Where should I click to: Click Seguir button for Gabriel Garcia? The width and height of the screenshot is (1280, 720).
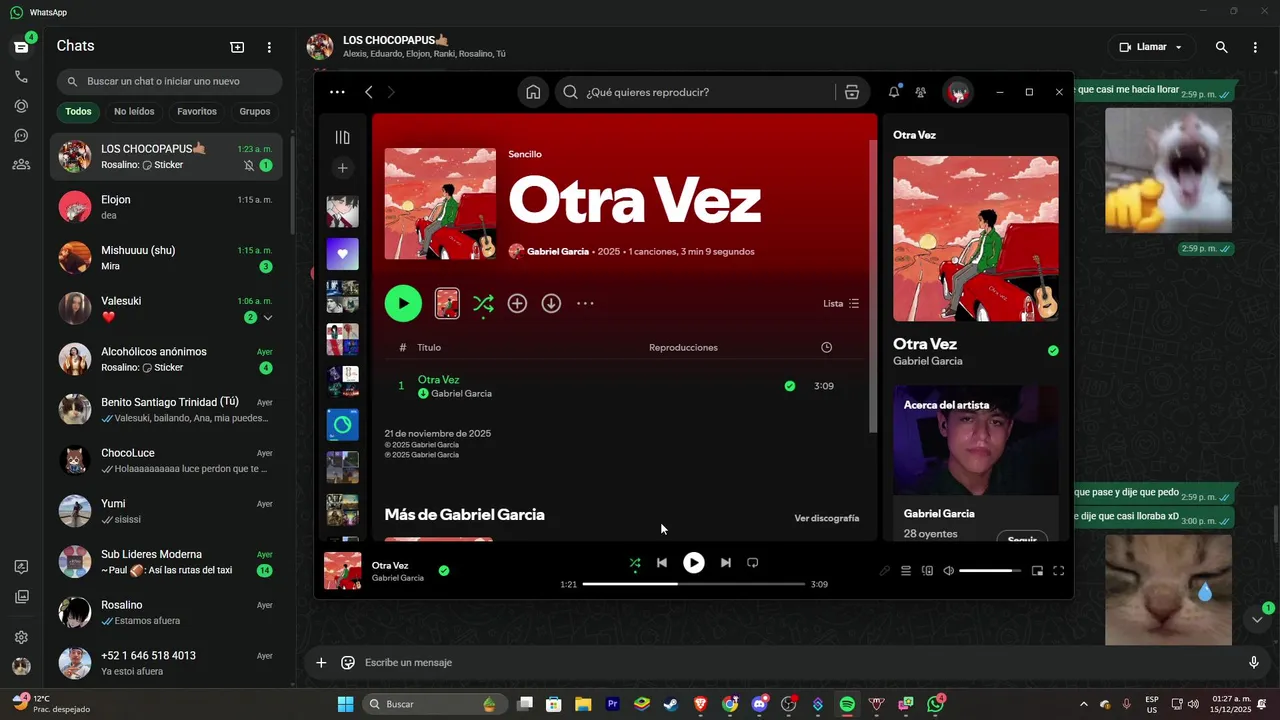tap(1022, 537)
